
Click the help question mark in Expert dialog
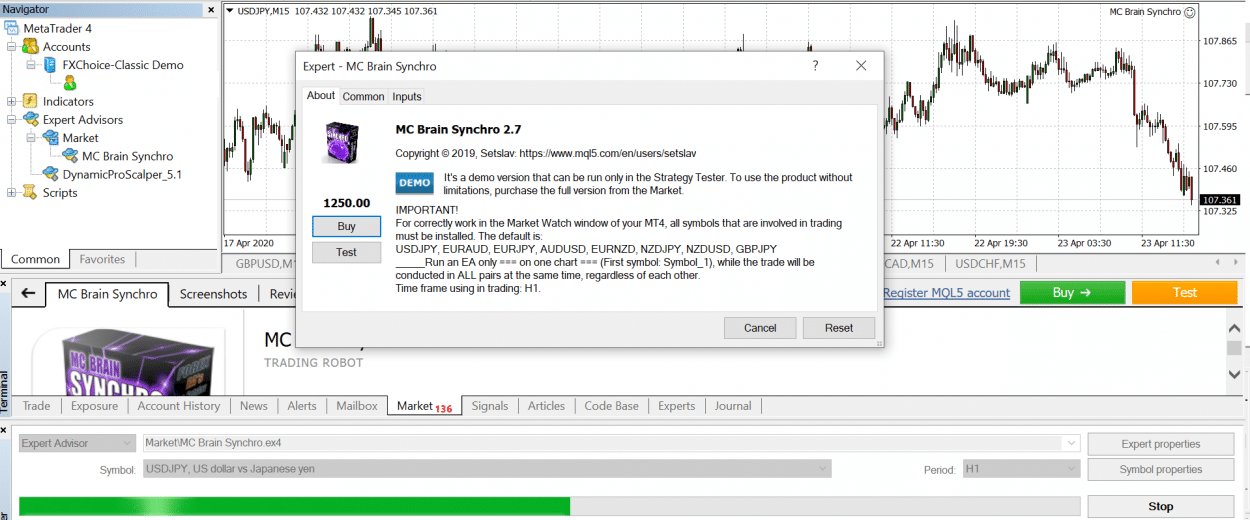point(815,66)
